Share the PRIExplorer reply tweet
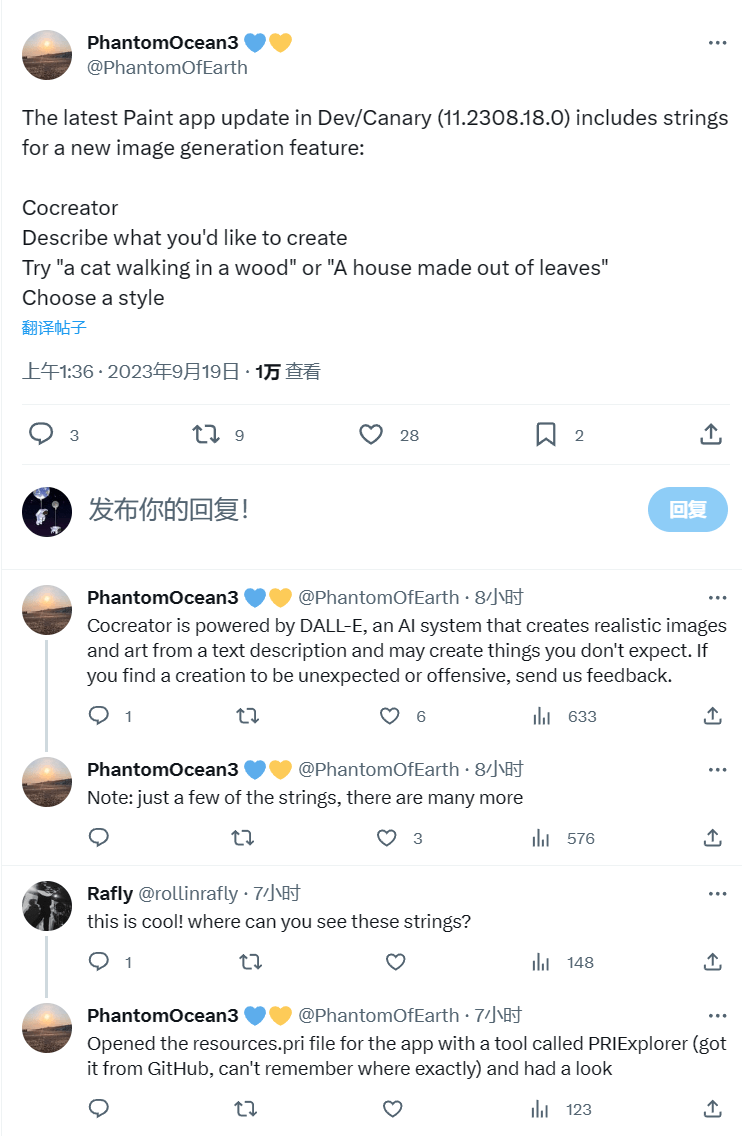742x1136 pixels. pyautogui.click(x=713, y=1108)
